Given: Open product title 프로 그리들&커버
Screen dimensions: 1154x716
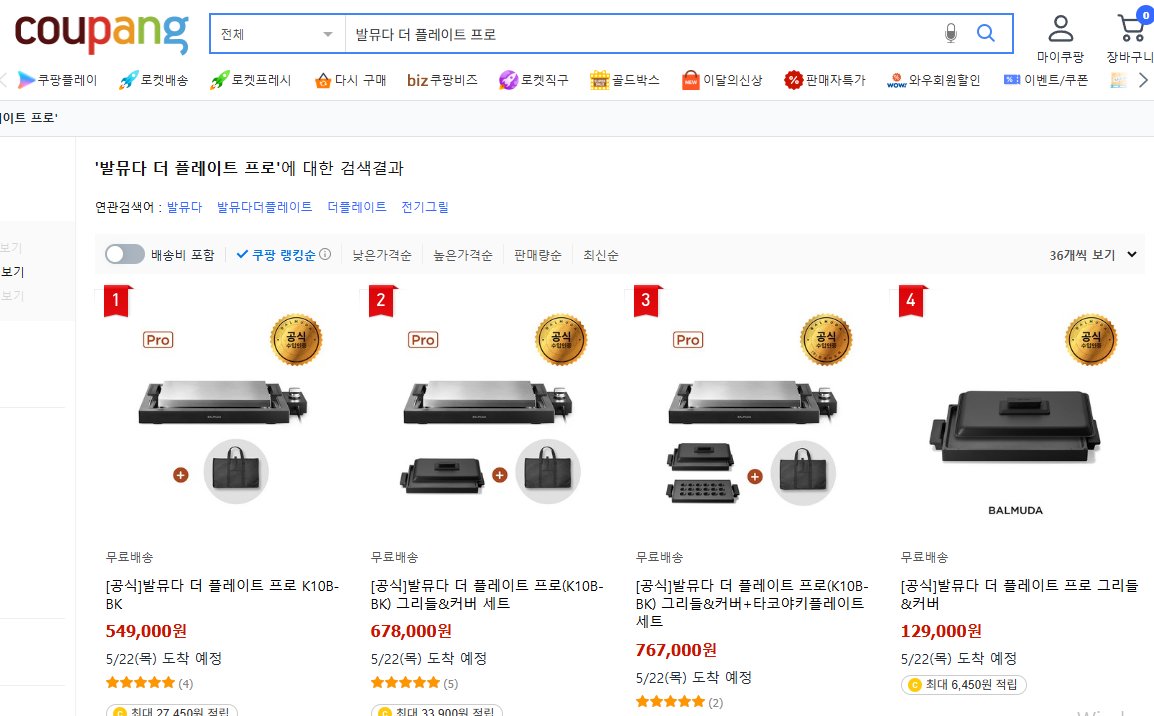Looking at the screenshot, I should [1019, 595].
